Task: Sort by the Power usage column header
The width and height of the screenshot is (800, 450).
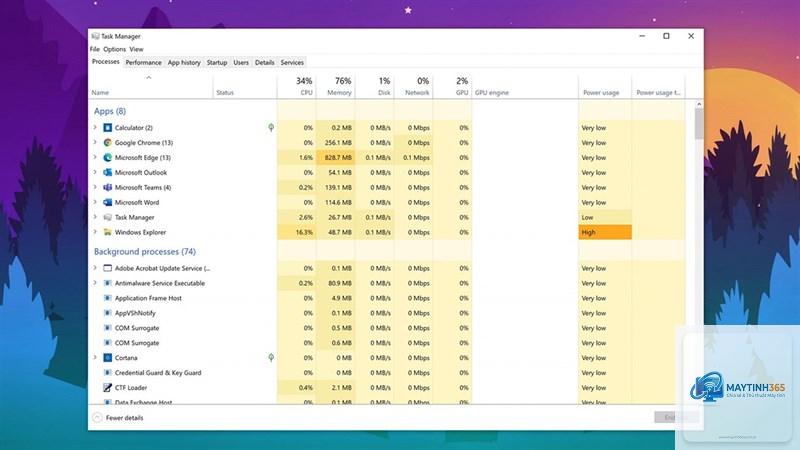Action: click(605, 86)
